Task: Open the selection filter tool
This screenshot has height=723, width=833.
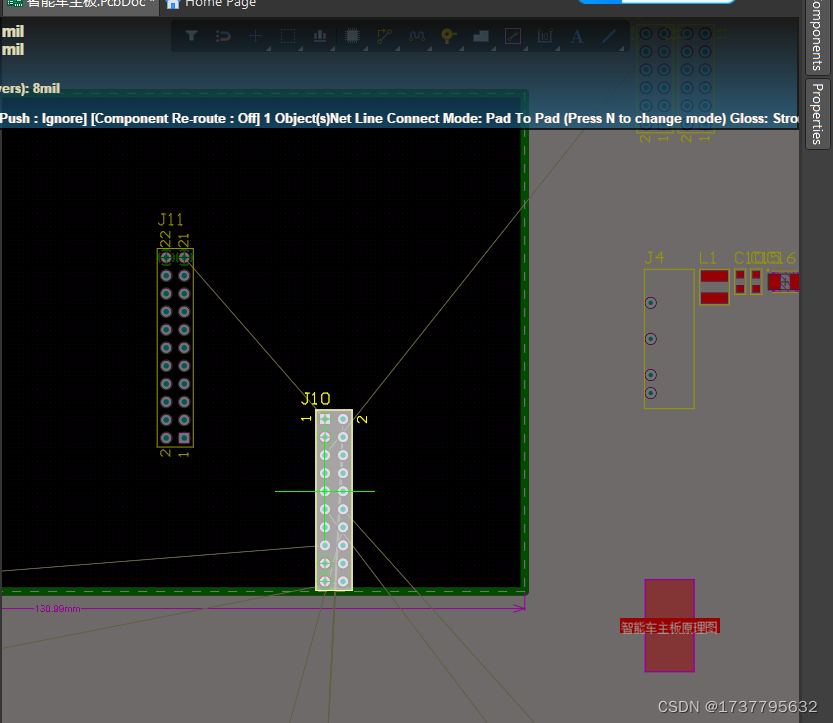Action: (x=191, y=36)
